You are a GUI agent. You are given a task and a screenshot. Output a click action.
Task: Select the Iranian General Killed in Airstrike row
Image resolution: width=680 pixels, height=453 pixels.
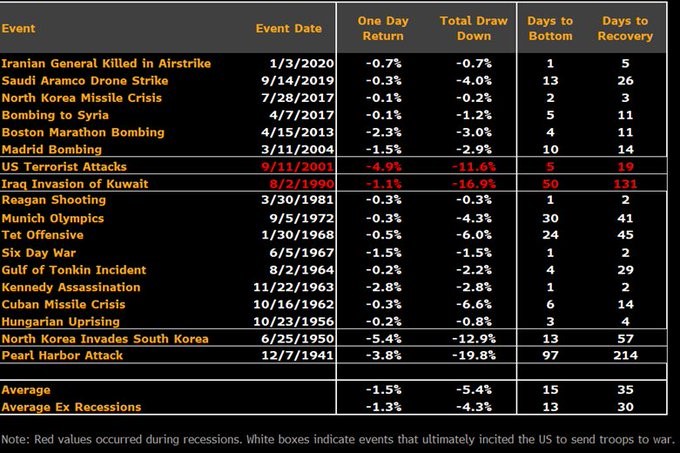click(x=106, y=64)
